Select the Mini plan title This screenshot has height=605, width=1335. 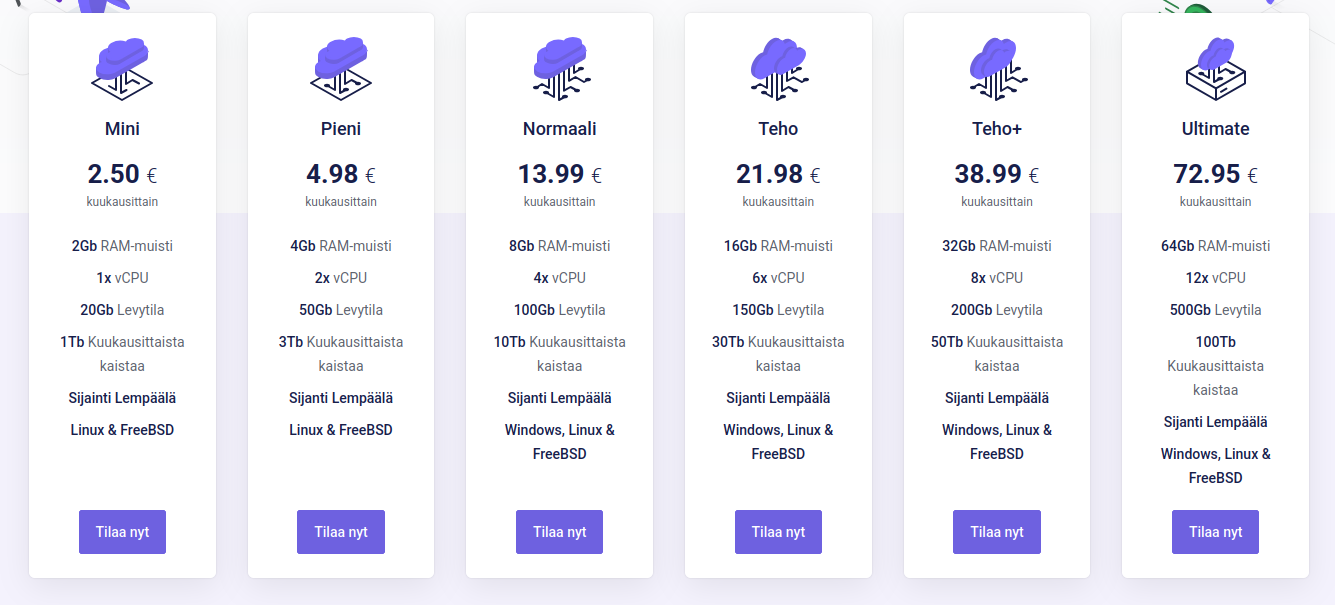click(122, 129)
